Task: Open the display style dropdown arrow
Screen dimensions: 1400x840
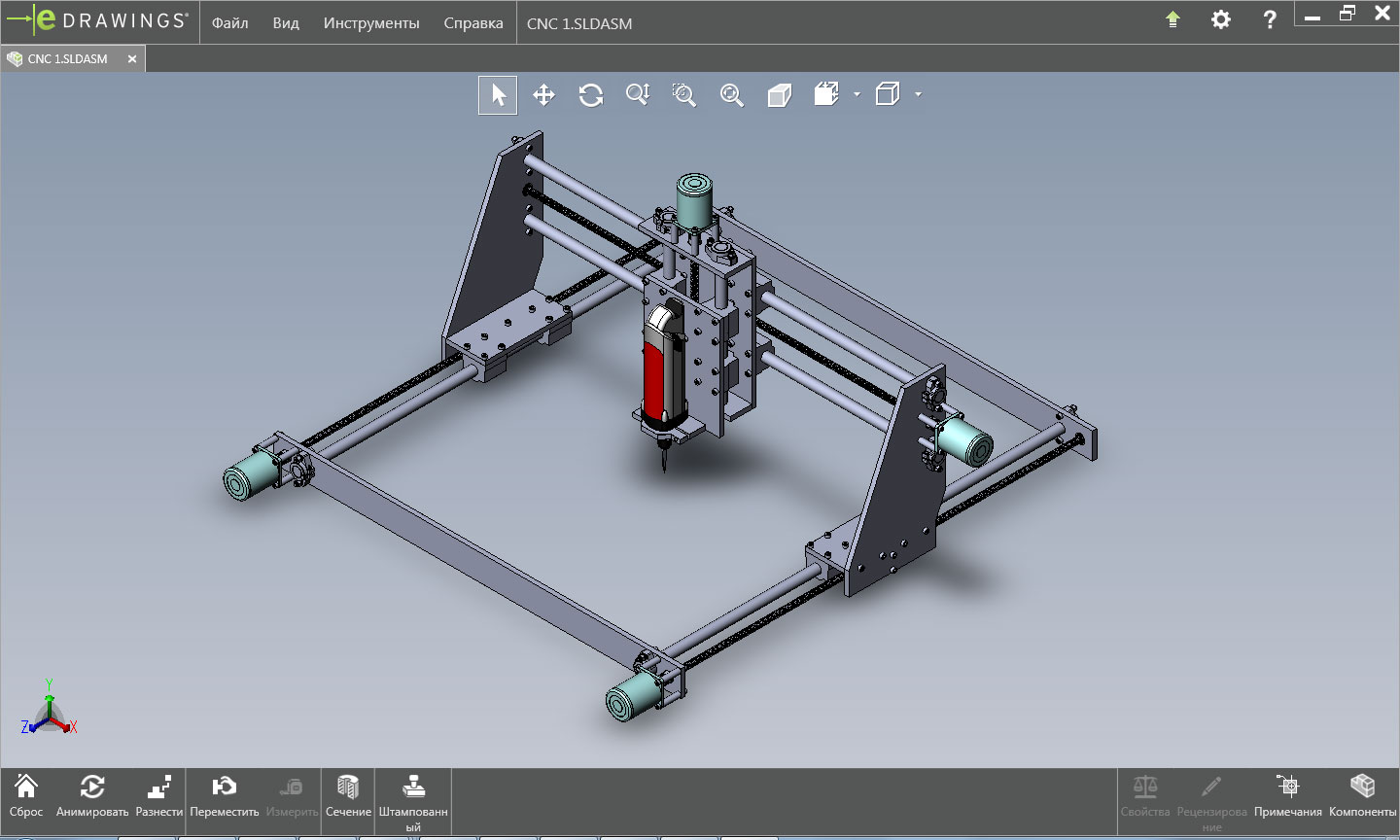Action: pos(918,94)
